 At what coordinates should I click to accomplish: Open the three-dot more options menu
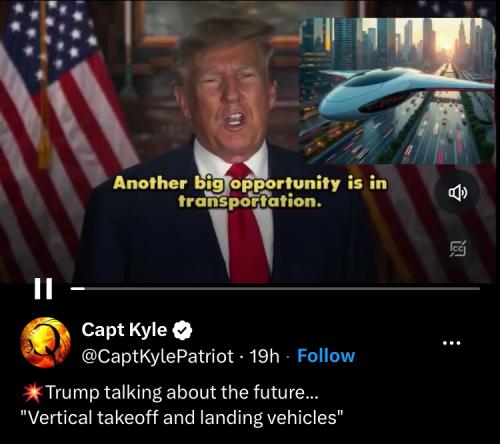coord(452,342)
